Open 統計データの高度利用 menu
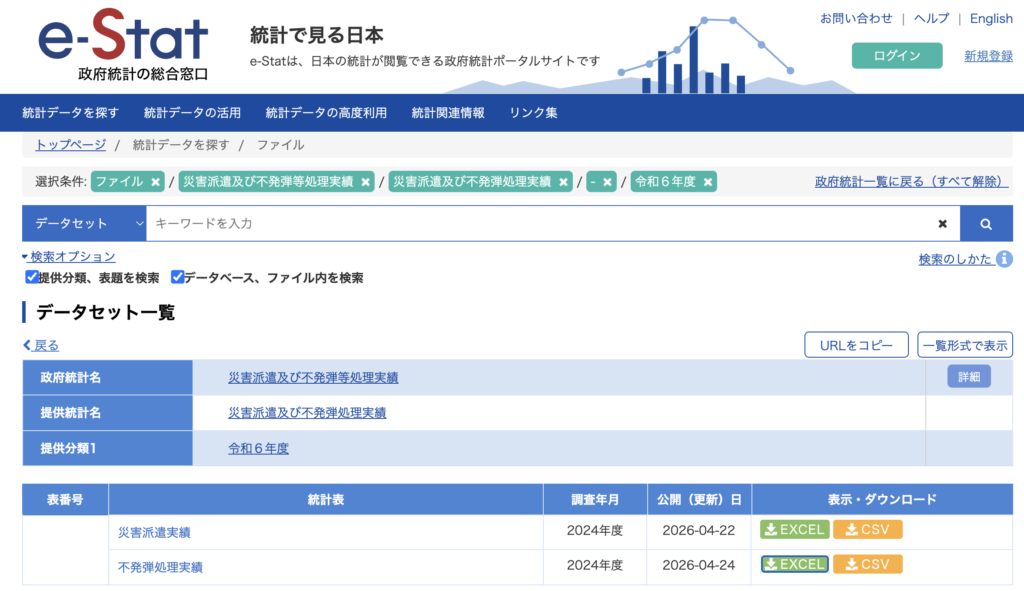Image resolution: width=1024 pixels, height=591 pixels. click(x=326, y=113)
